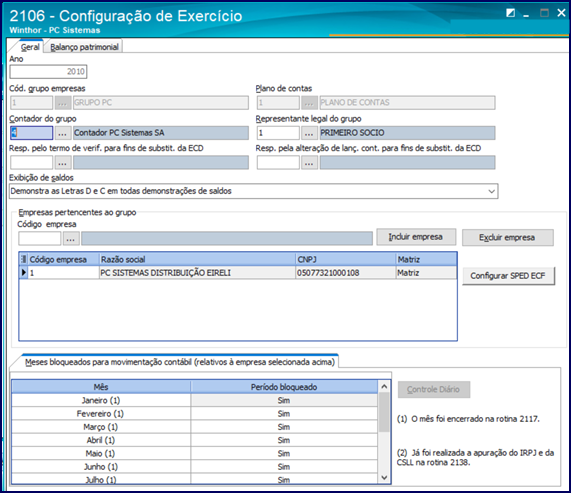Image resolution: width=571 pixels, height=493 pixels.
Task: Click the Razão social column header
Action: click(x=197, y=259)
